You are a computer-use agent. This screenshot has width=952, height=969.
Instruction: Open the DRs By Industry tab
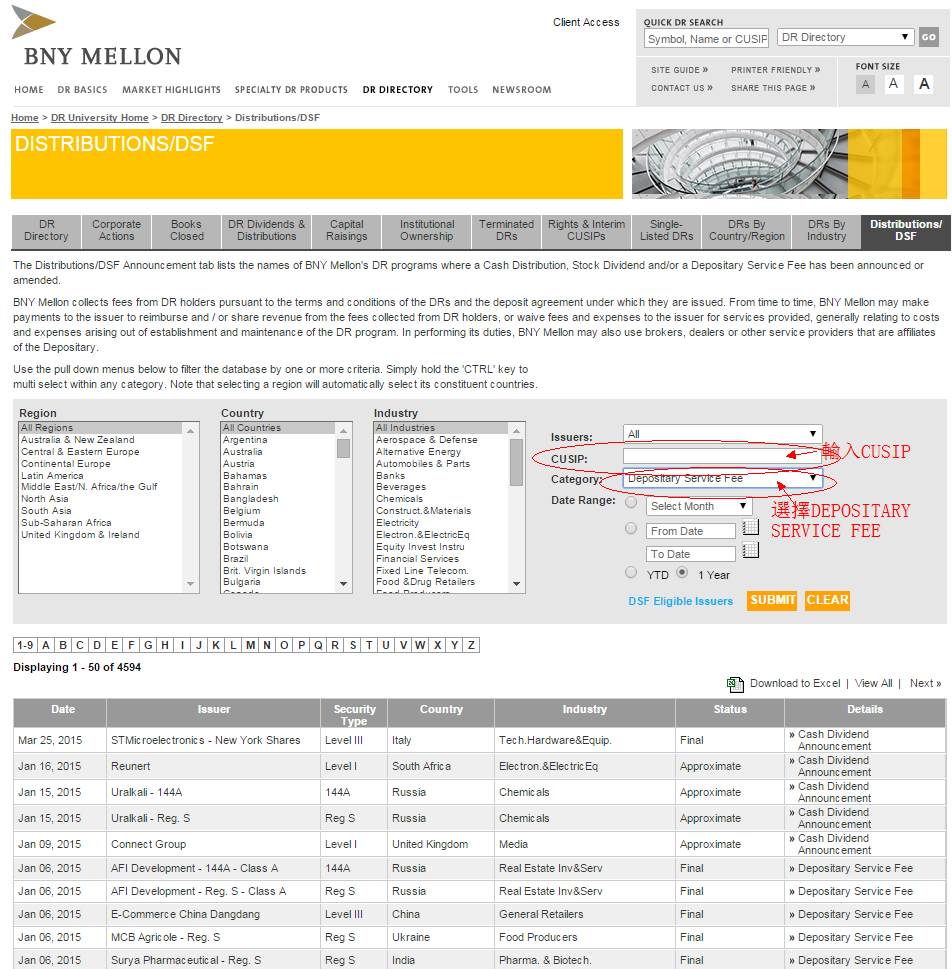click(827, 231)
